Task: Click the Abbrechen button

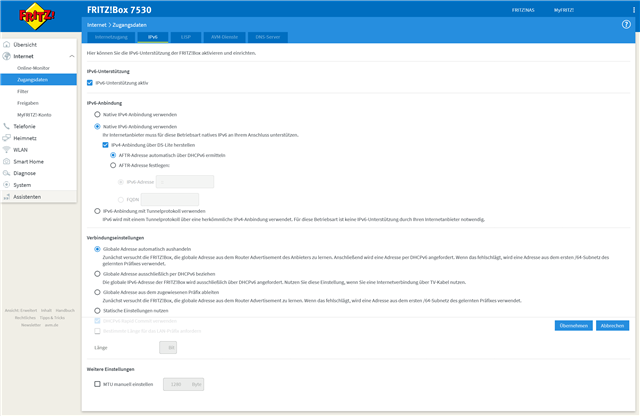Action: tap(612, 326)
